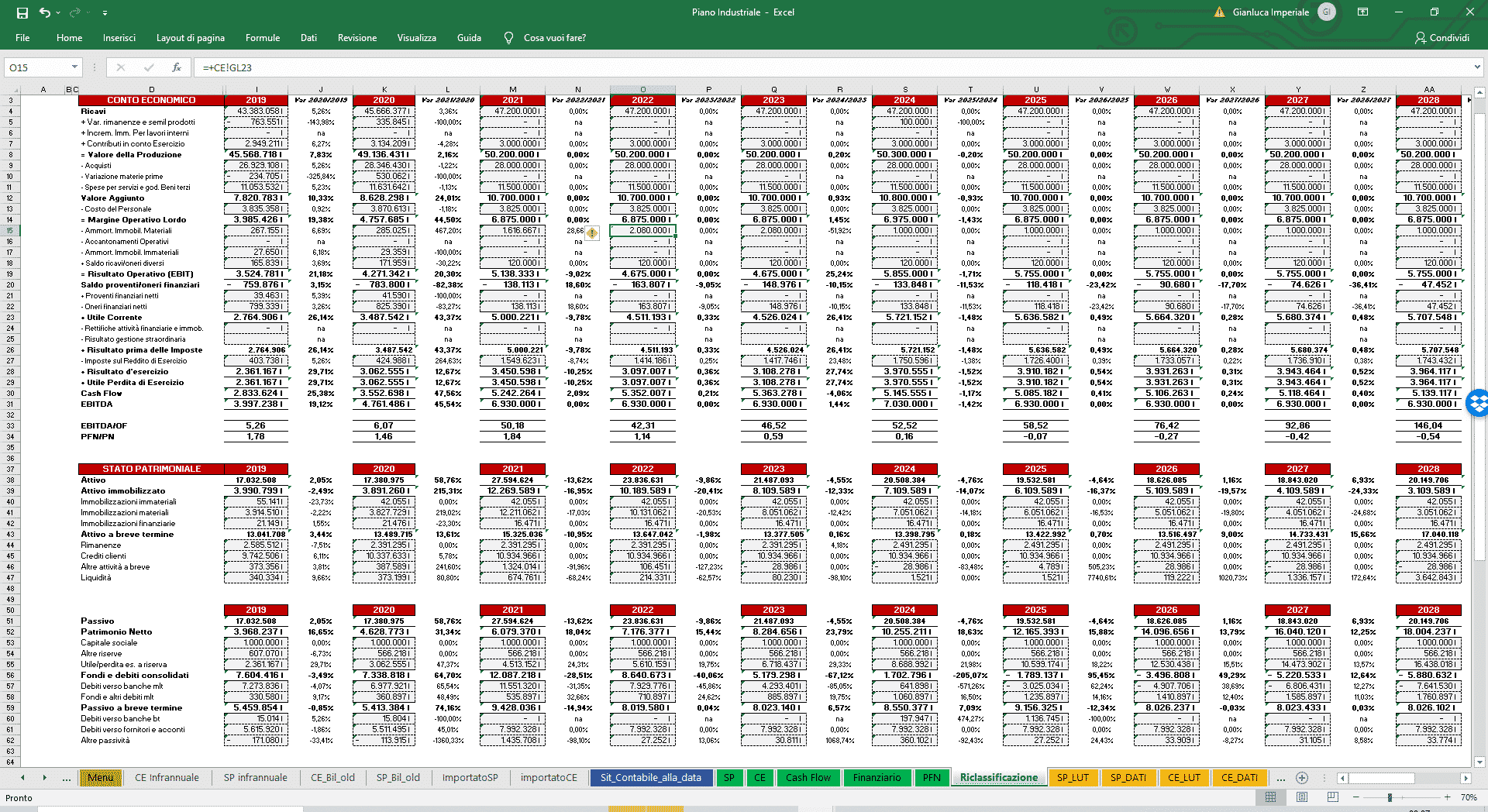Open the Ribbon display options icon
Viewport: 1488px width, 812px height.
1362,12
